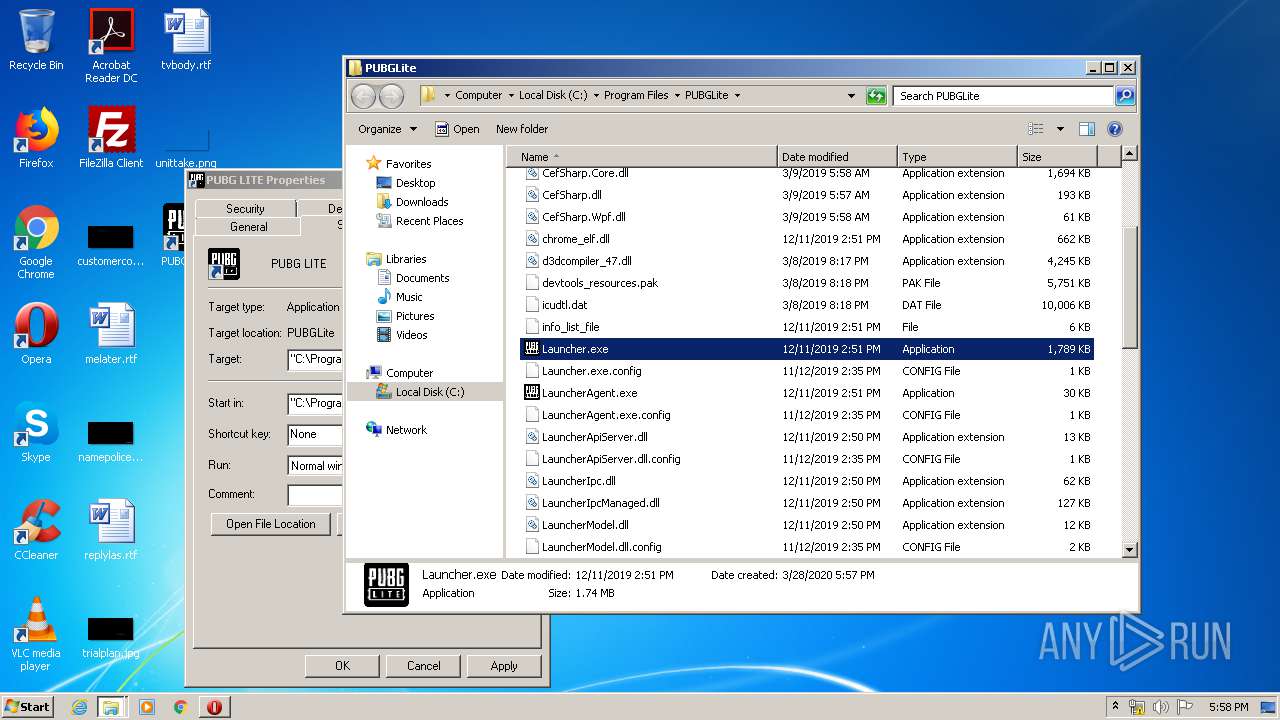Image resolution: width=1280 pixels, height=720 pixels.
Task: Open Opera desktop shortcut
Action: (x=36, y=334)
